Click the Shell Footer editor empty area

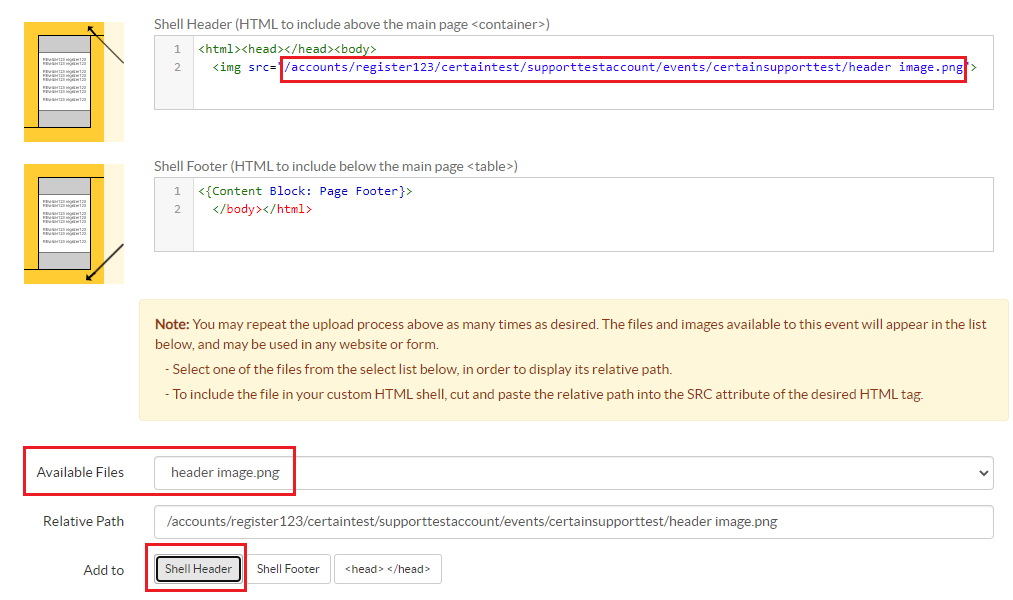593,234
